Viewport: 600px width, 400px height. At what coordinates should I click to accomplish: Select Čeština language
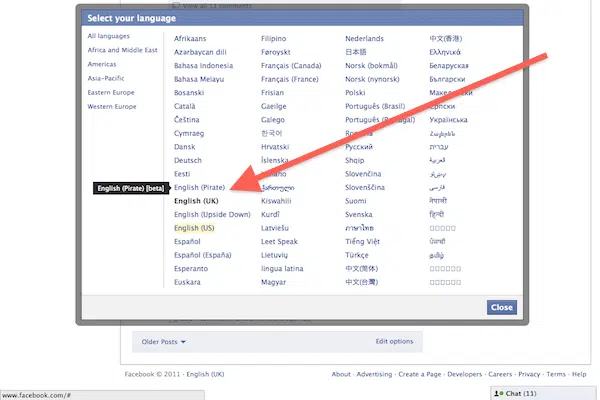click(x=186, y=120)
